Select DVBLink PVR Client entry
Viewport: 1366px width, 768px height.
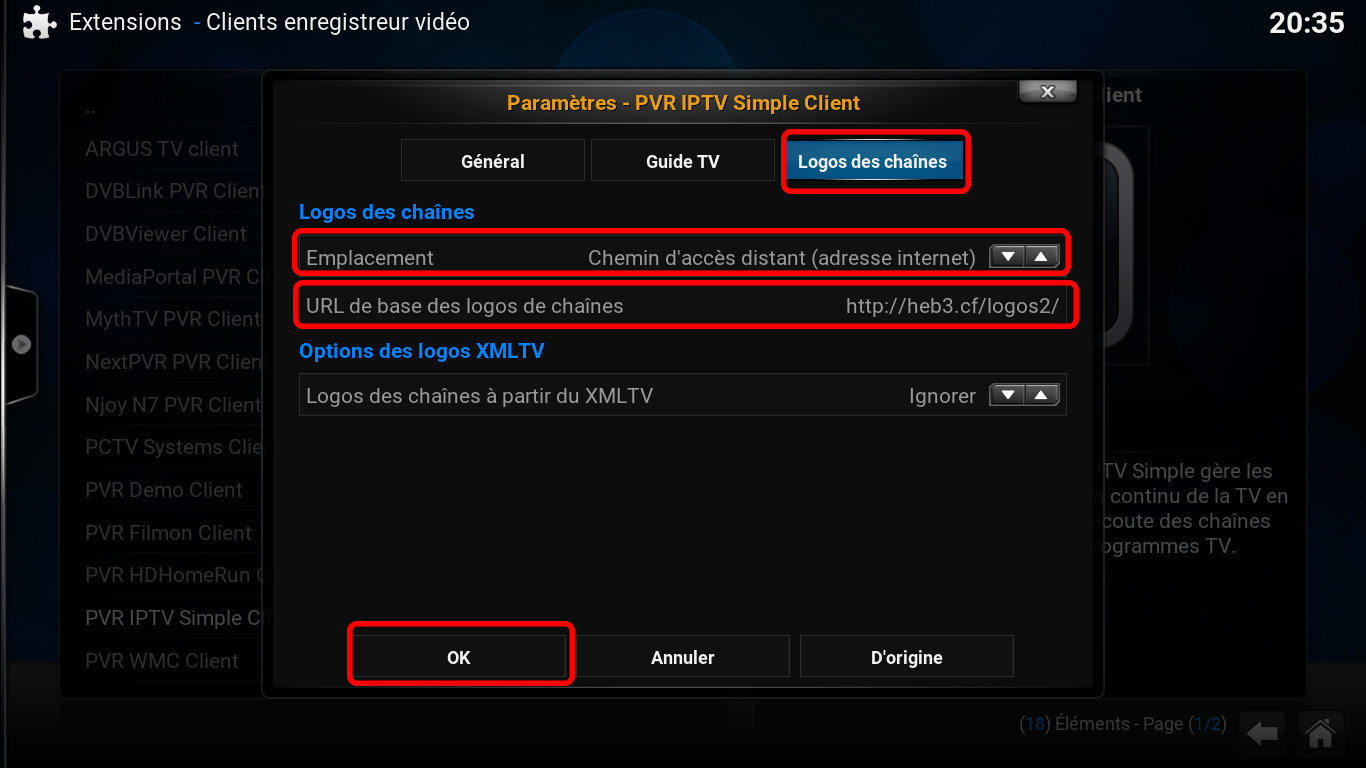click(x=173, y=191)
